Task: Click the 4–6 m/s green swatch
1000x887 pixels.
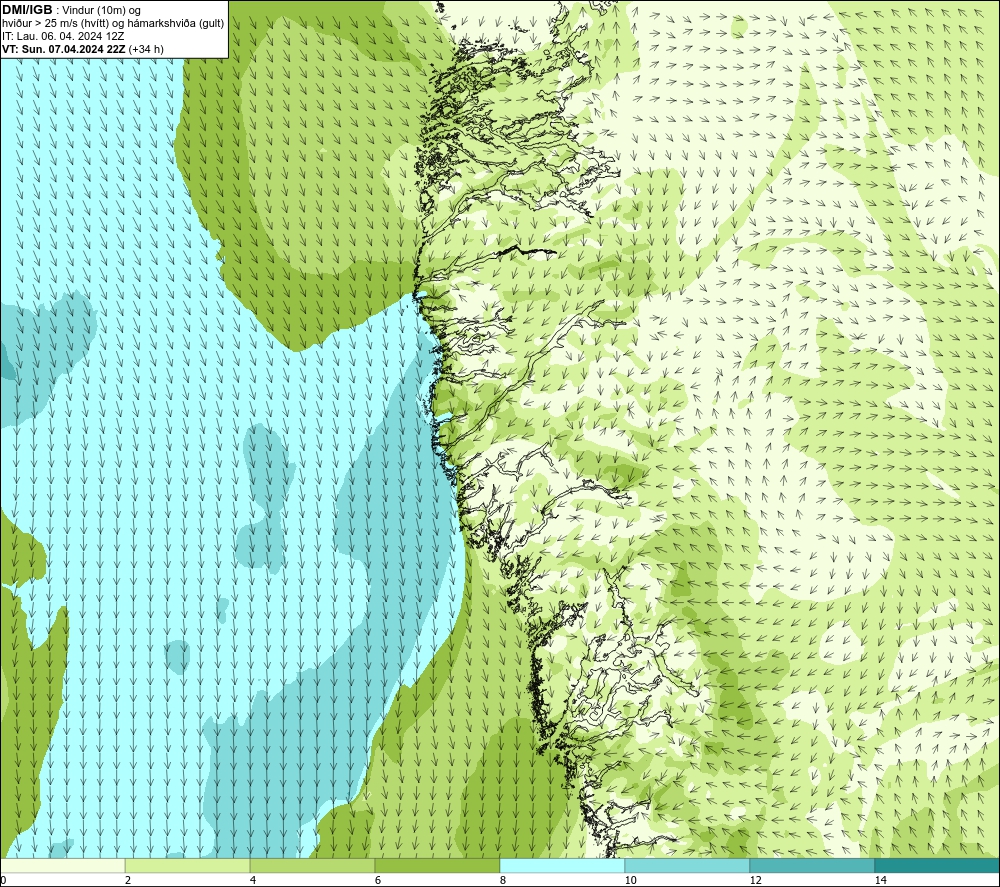Action: (312, 865)
